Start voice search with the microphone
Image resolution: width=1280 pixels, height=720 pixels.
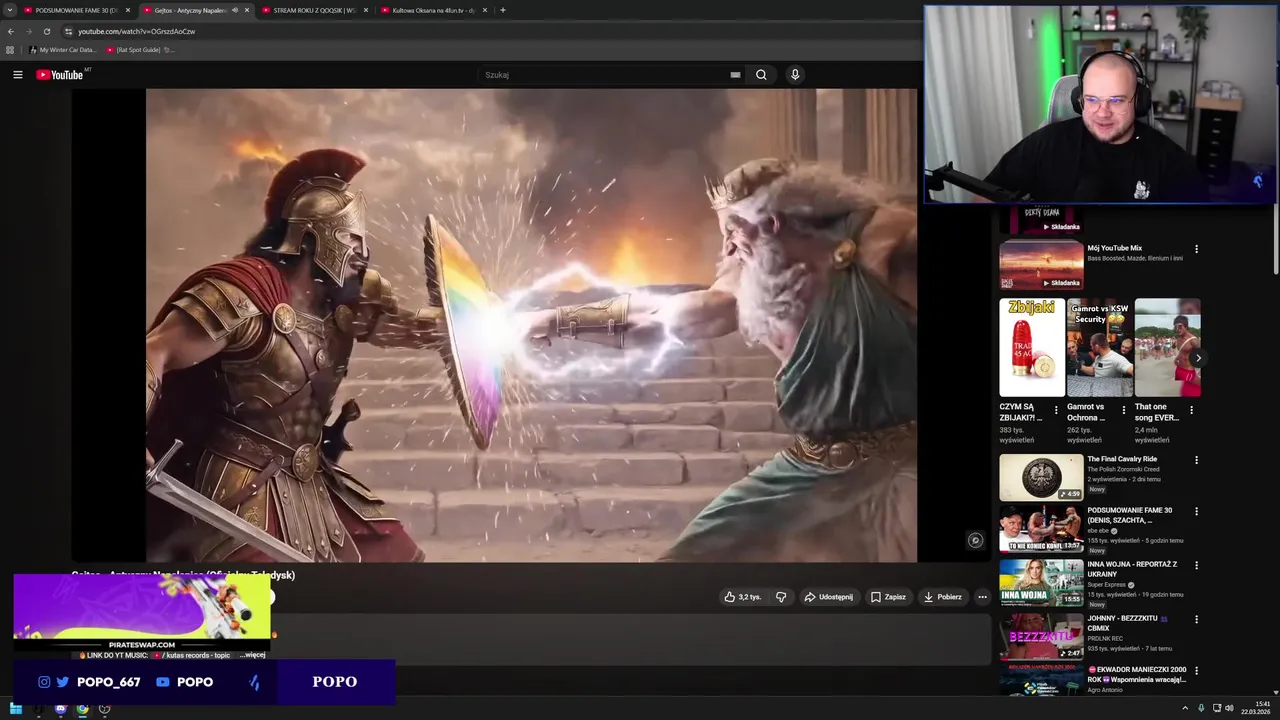coord(795,75)
